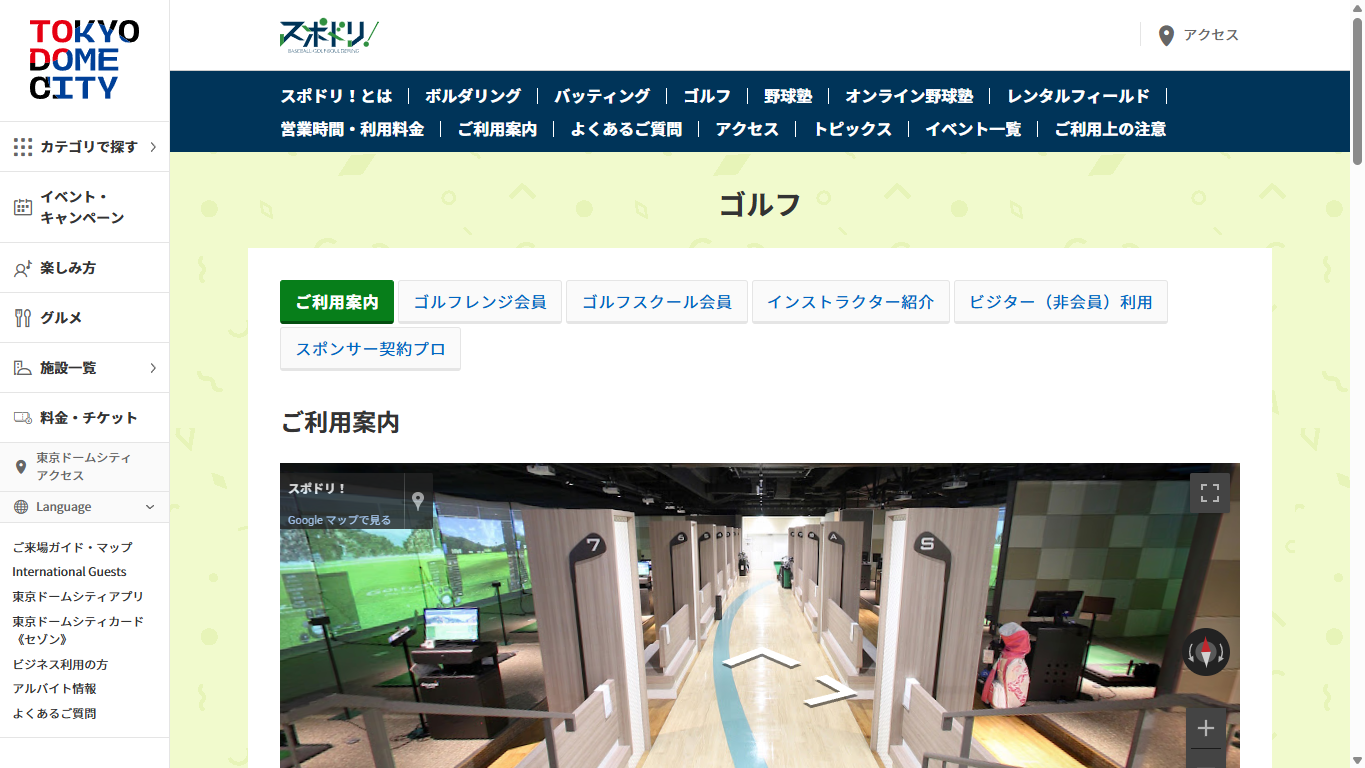The image size is (1365, 768).
Task: Click the map pin icon beside スポドリ! panorama title
Action: 418,501
